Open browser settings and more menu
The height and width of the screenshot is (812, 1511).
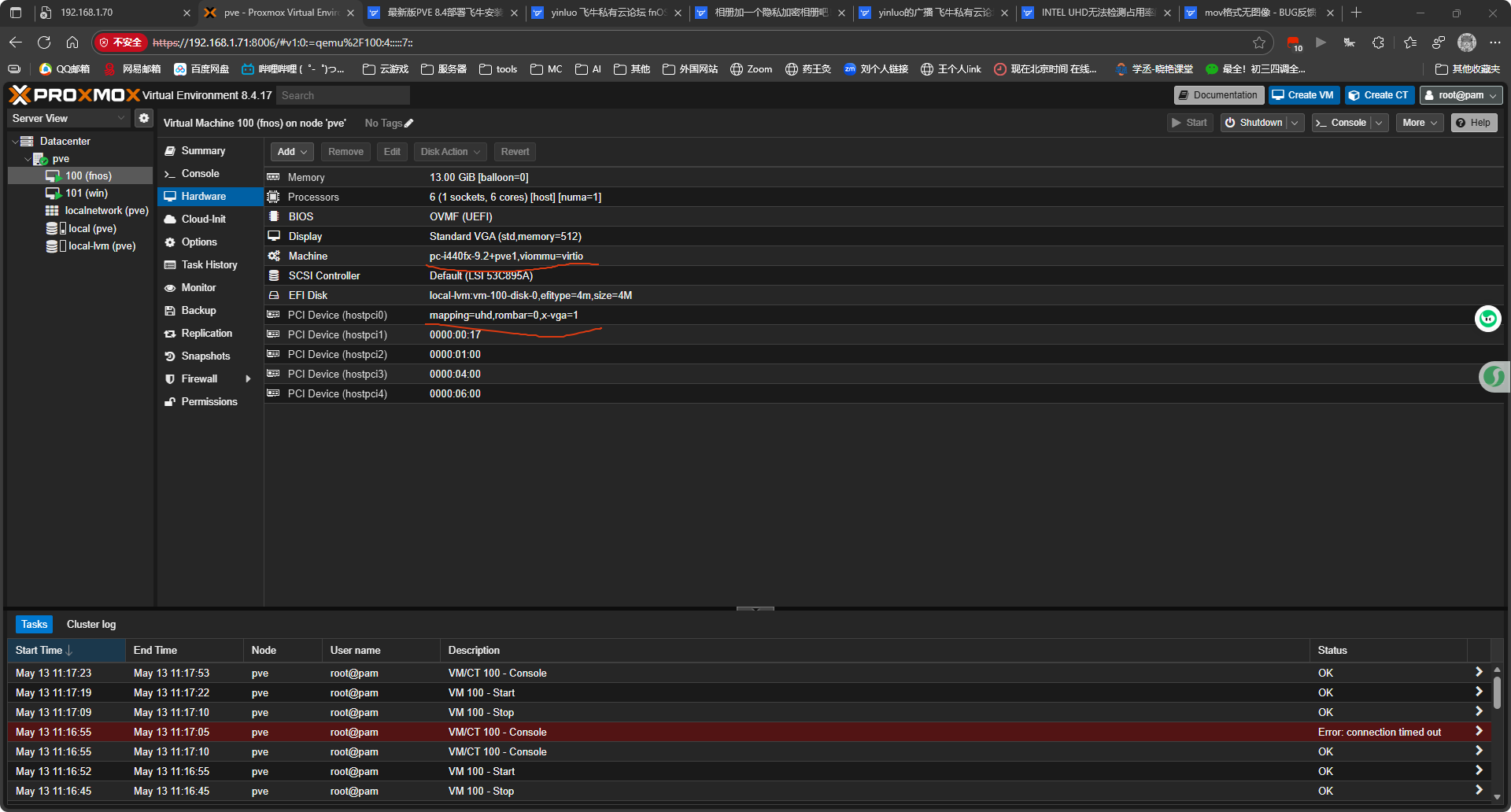click(x=1495, y=42)
